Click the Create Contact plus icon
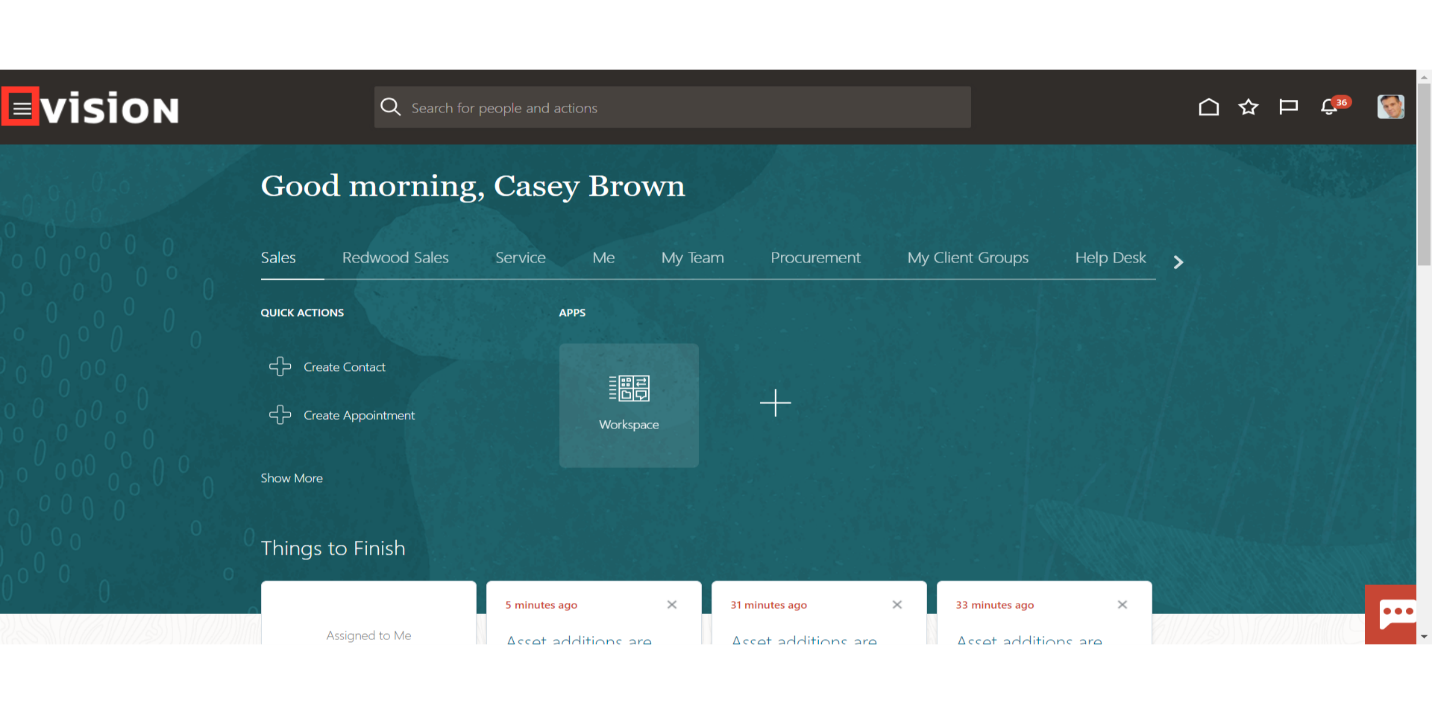Image resolution: width=1432 pixels, height=714 pixels. pyautogui.click(x=280, y=367)
